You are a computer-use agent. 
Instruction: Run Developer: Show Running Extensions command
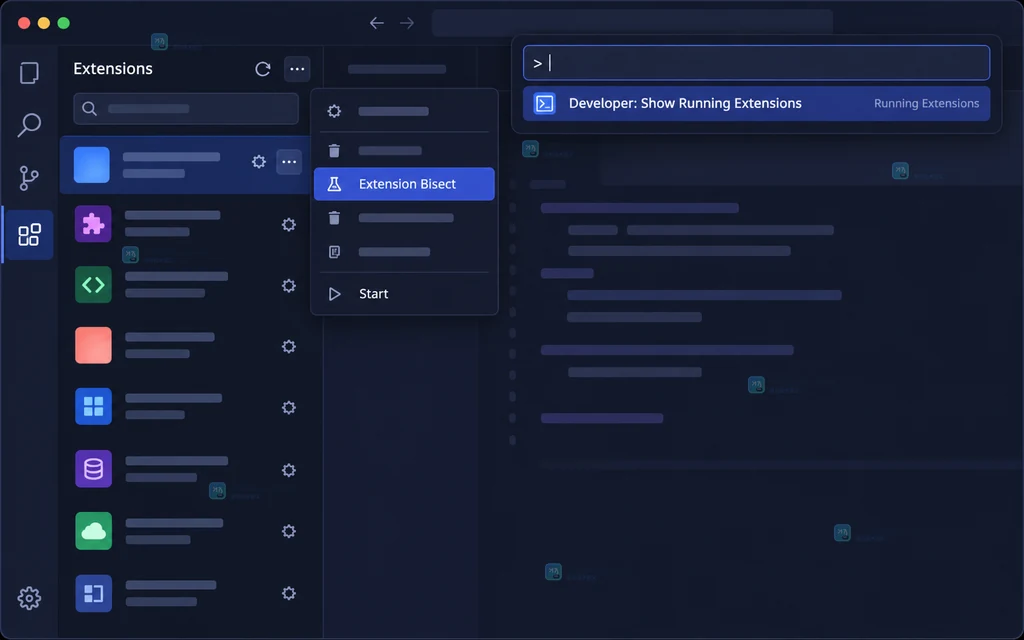click(756, 104)
